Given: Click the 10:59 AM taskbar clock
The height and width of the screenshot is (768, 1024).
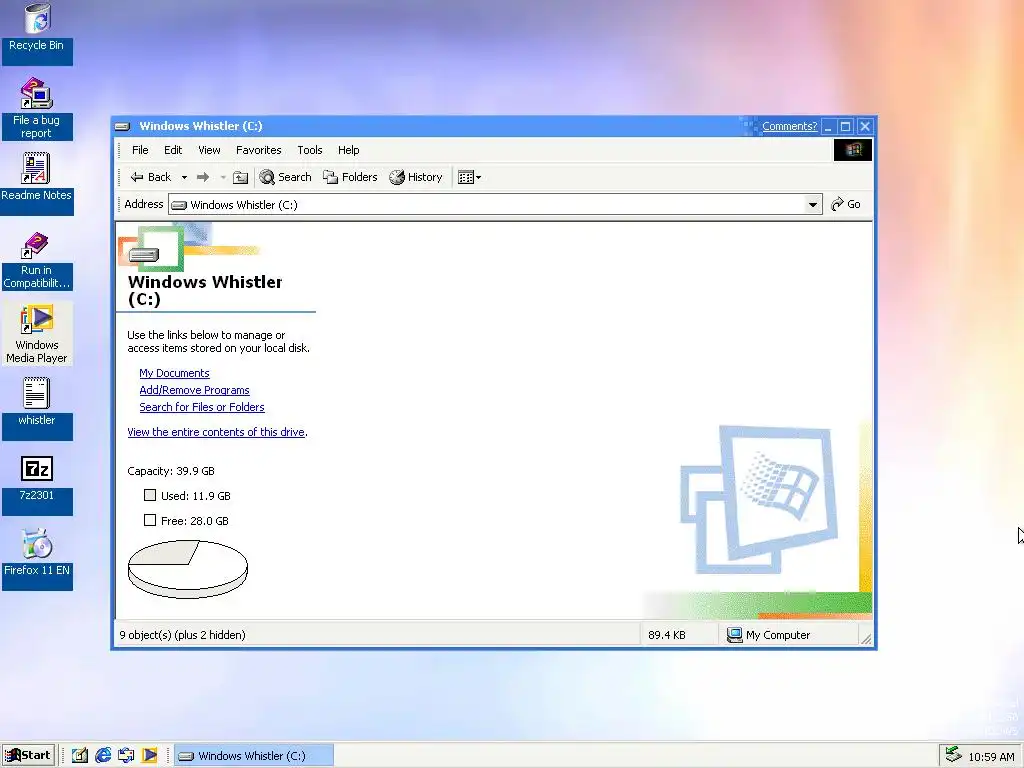Looking at the screenshot, I should pyautogui.click(x=991, y=757).
